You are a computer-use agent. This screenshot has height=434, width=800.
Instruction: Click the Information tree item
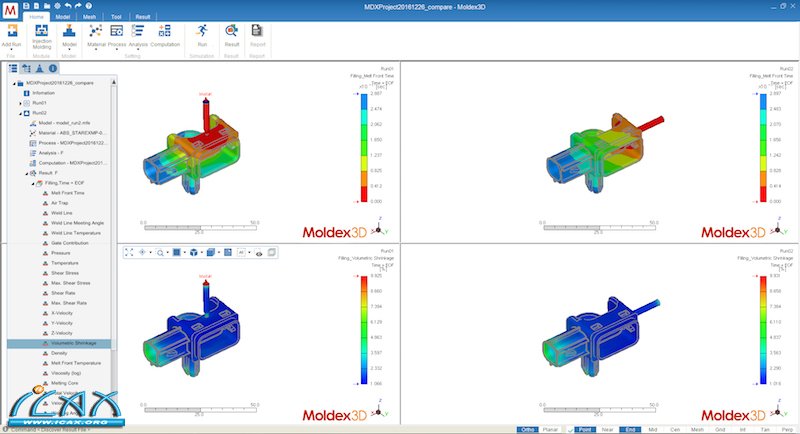[43, 93]
